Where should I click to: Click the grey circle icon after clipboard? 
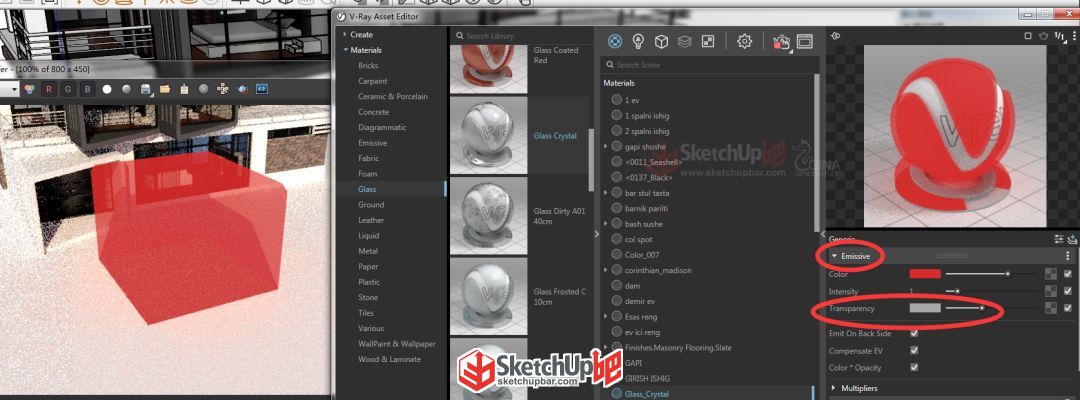click(204, 89)
